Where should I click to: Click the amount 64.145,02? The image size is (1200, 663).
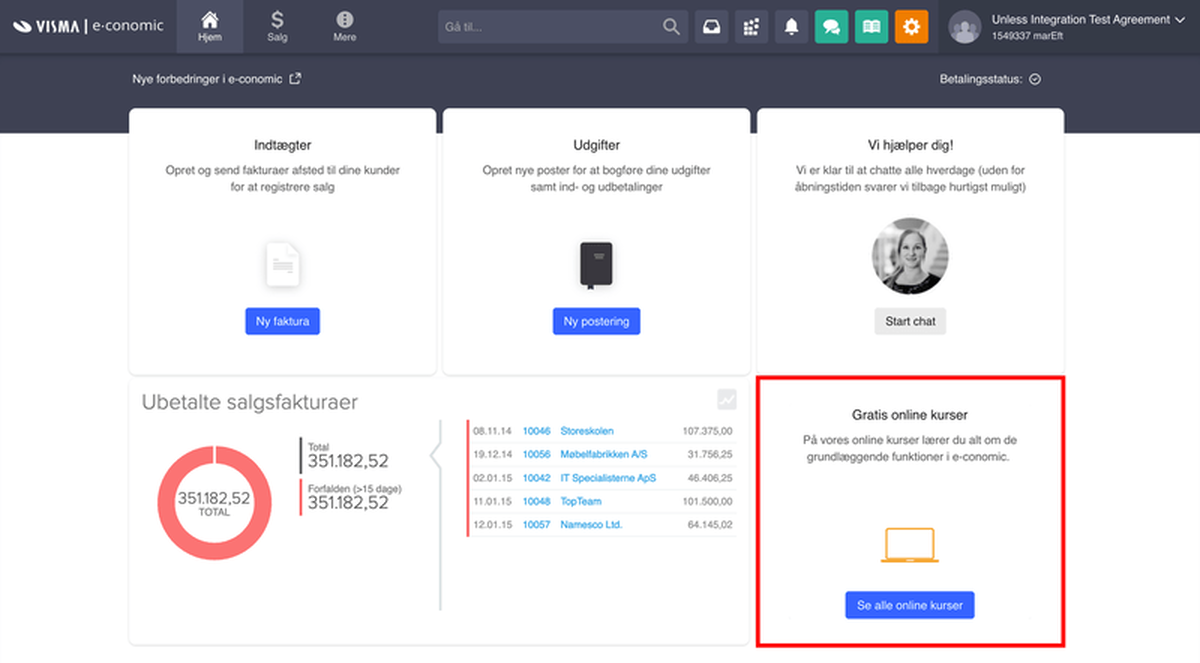tap(710, 524)
